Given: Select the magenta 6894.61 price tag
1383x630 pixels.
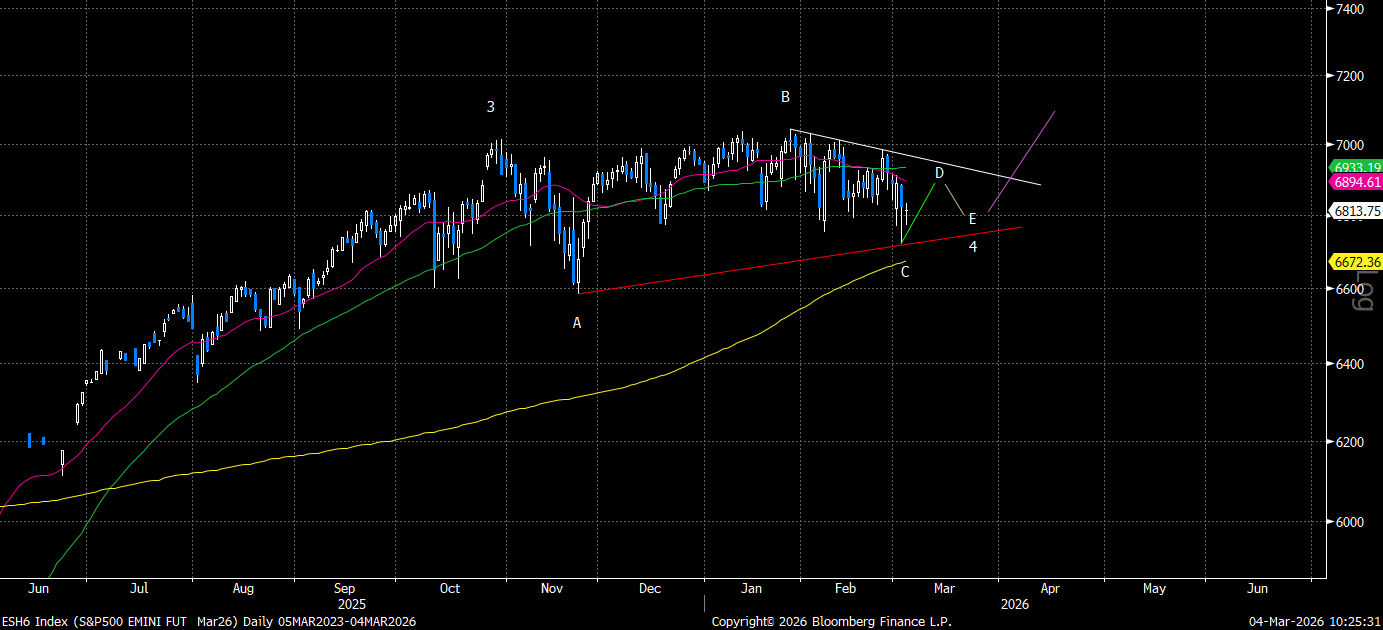Looking at the screenshot, I should tap(1355, 182).
